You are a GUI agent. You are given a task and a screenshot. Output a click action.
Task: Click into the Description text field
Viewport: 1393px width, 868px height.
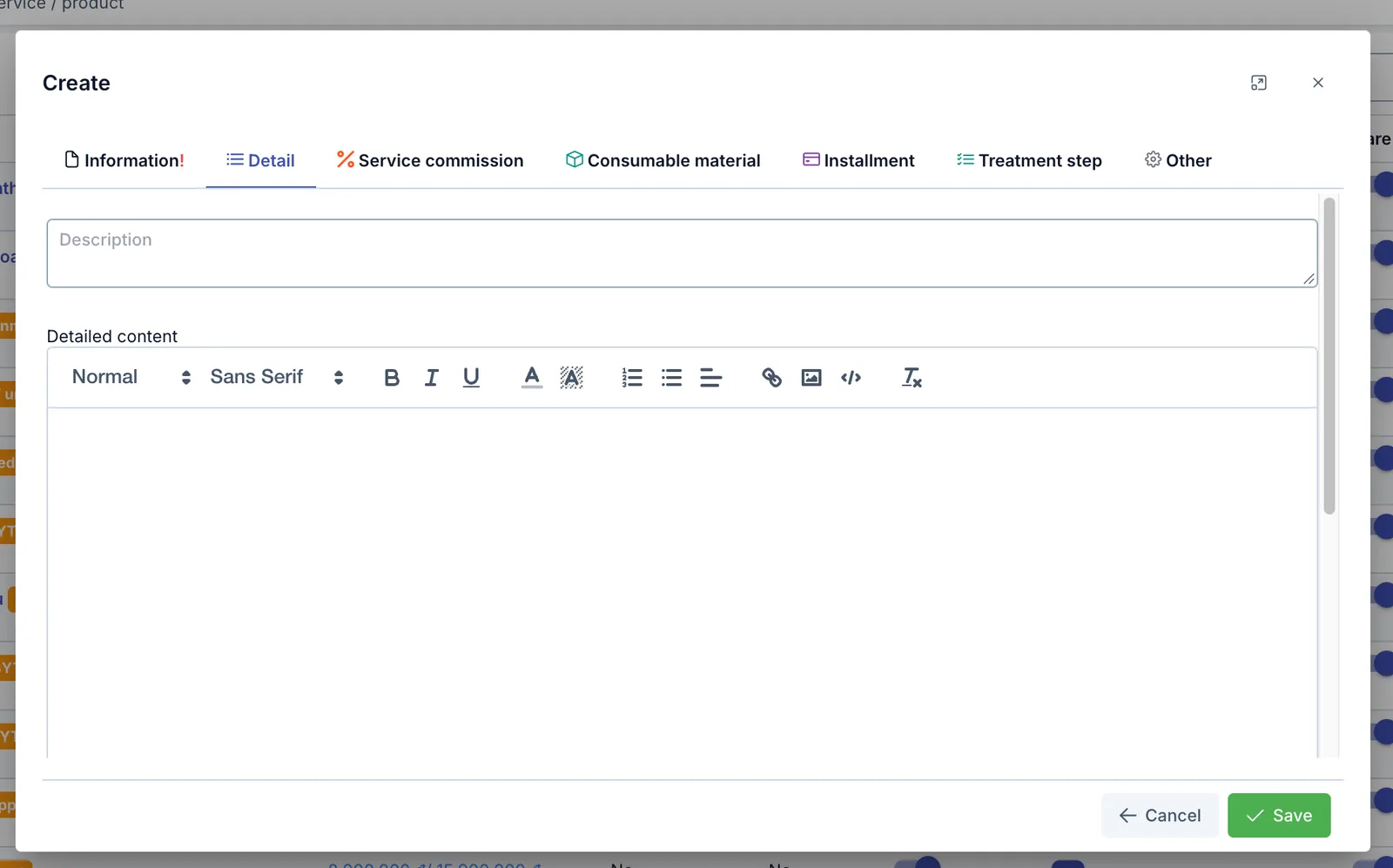pyautogui.click(x=682, y=253)
